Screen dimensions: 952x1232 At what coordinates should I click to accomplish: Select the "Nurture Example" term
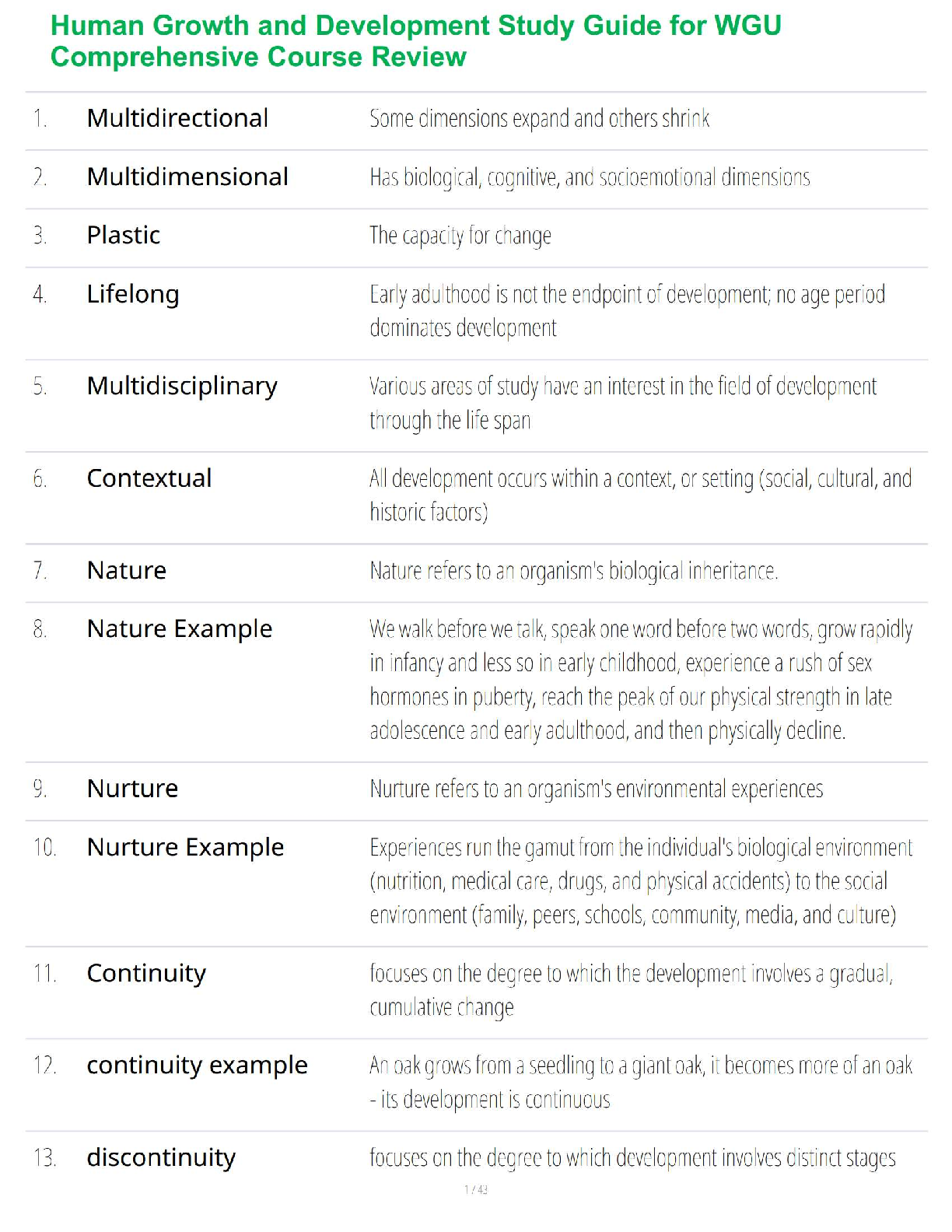click(185, 847)
